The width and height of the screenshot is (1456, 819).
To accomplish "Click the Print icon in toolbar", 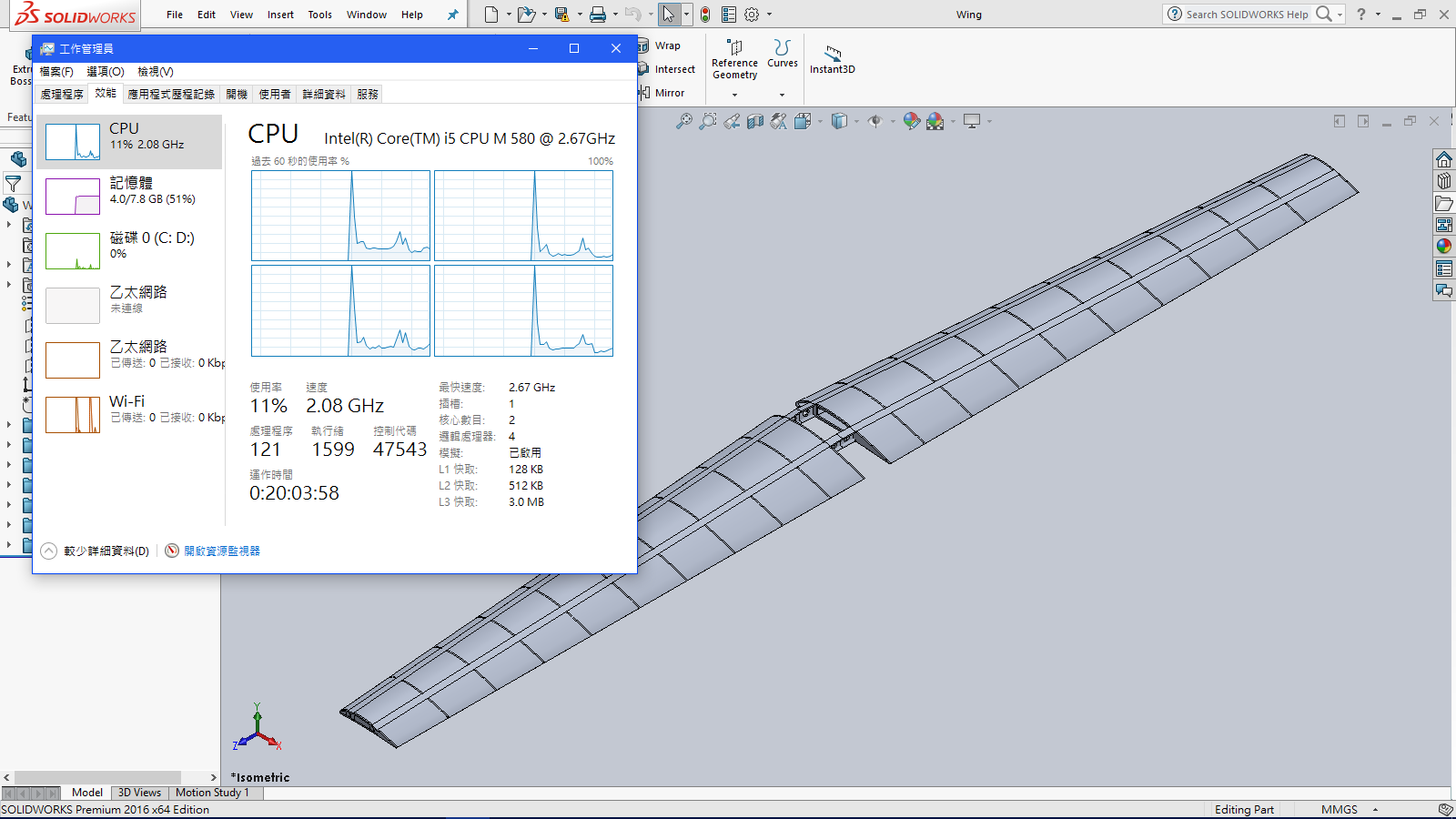I will [597, 15].
